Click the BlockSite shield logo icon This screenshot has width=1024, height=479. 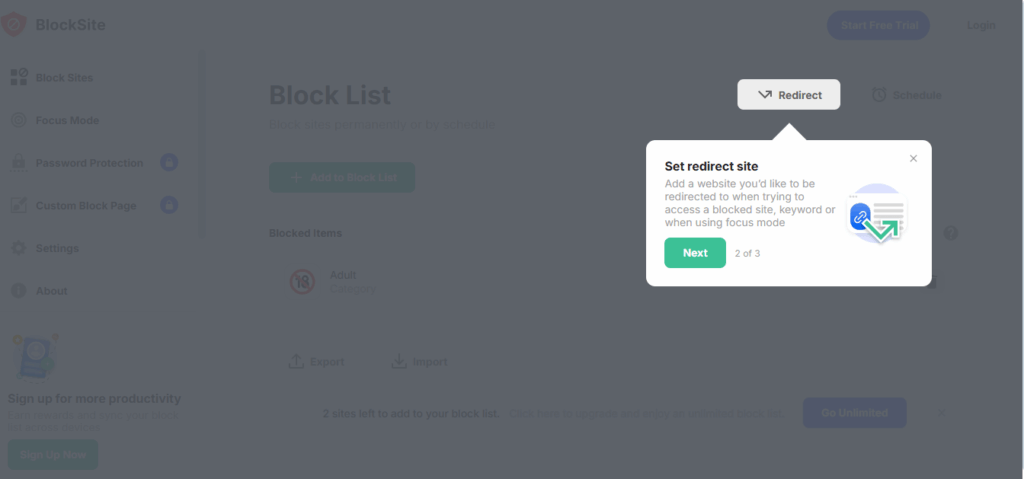(x=13, y=25)
